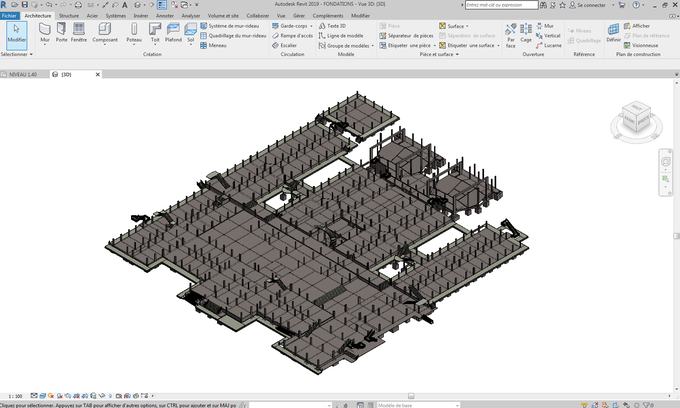
Task: Click the favorites star icon
Action: point(562,5)
